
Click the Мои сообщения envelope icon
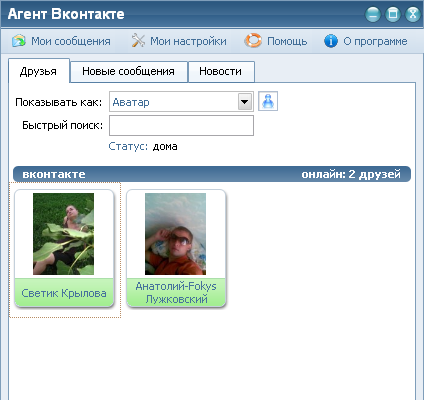[x=19, y=41]
